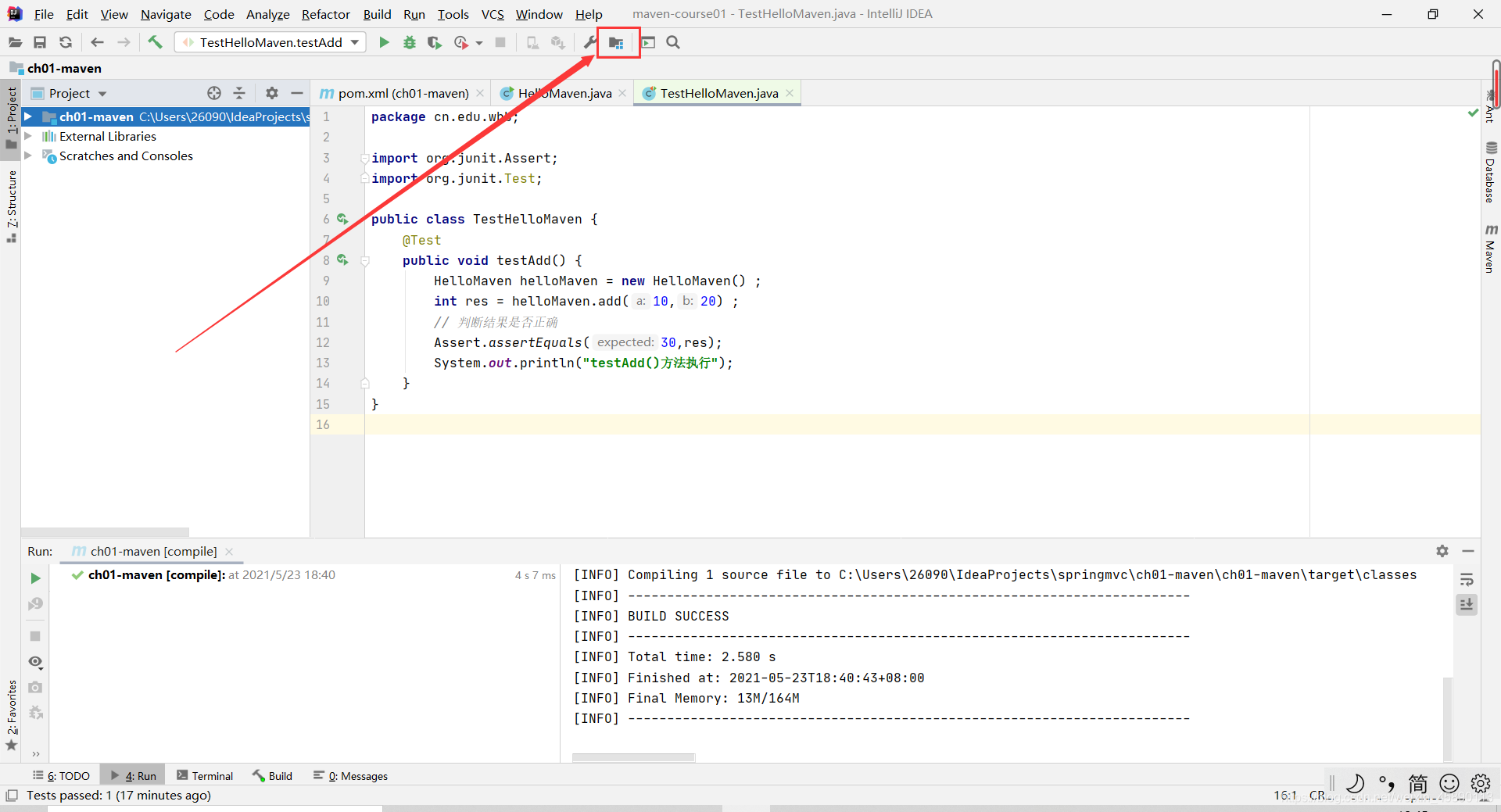
Task: Toggle the 2: Favorites side tab
Action: (x=11, y=715)
